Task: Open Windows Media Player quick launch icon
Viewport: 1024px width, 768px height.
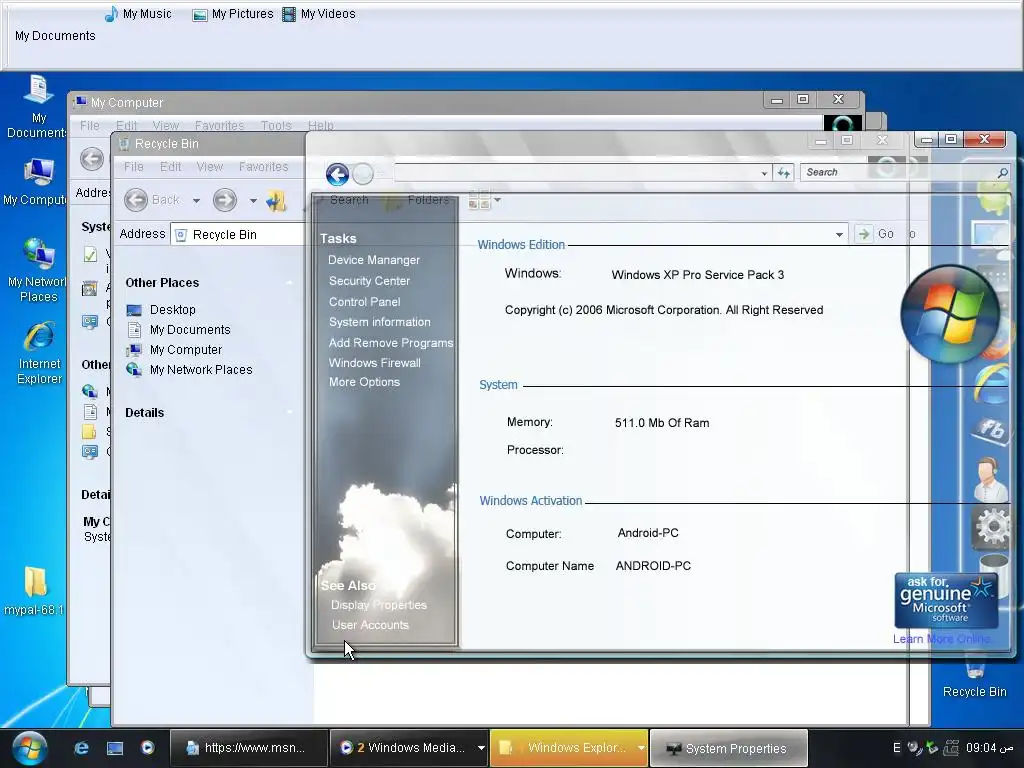Action: click(148, 748)
